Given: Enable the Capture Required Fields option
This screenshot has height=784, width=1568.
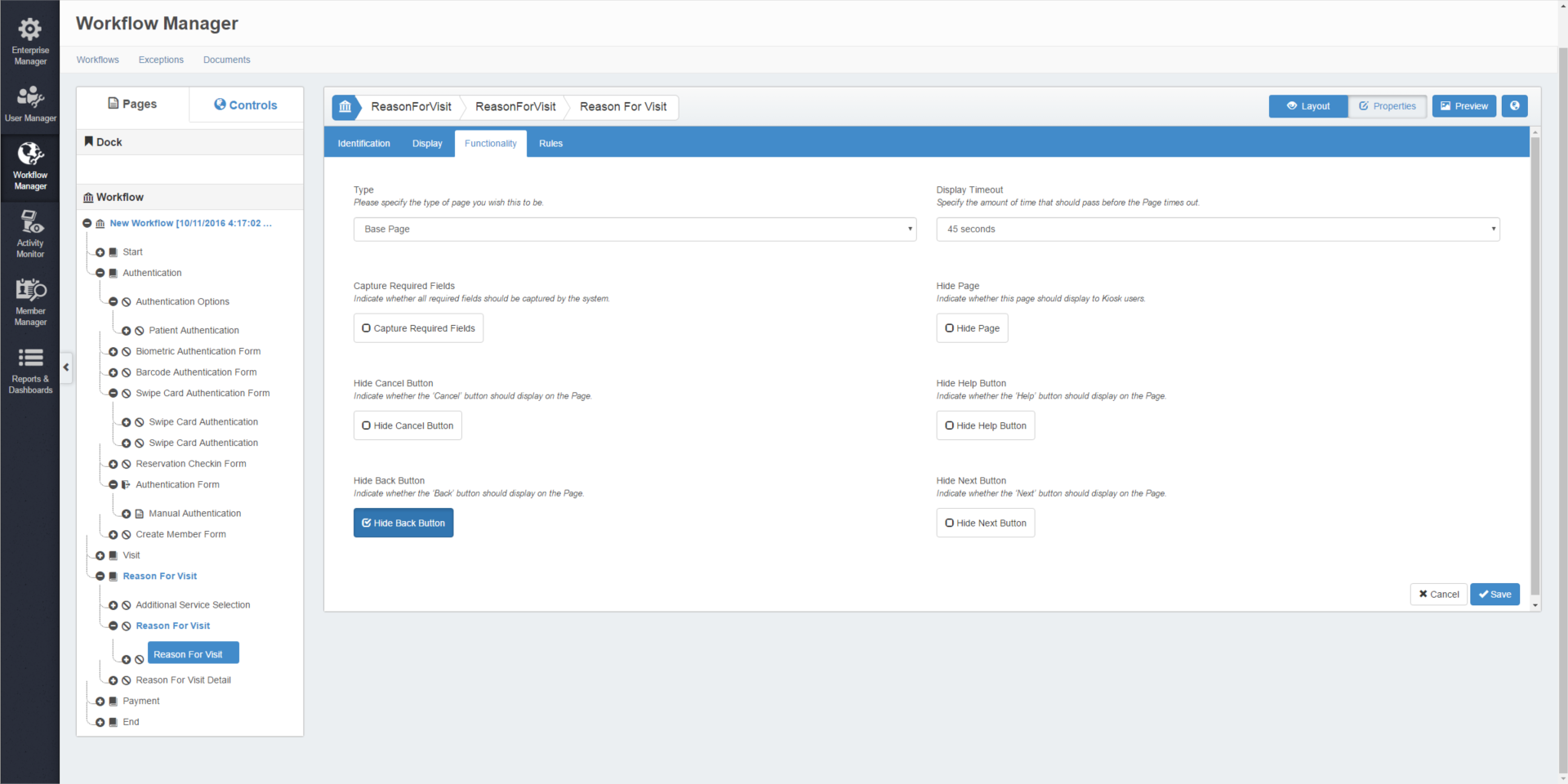Looking at the screenshot, I should (x=418, y=328).
